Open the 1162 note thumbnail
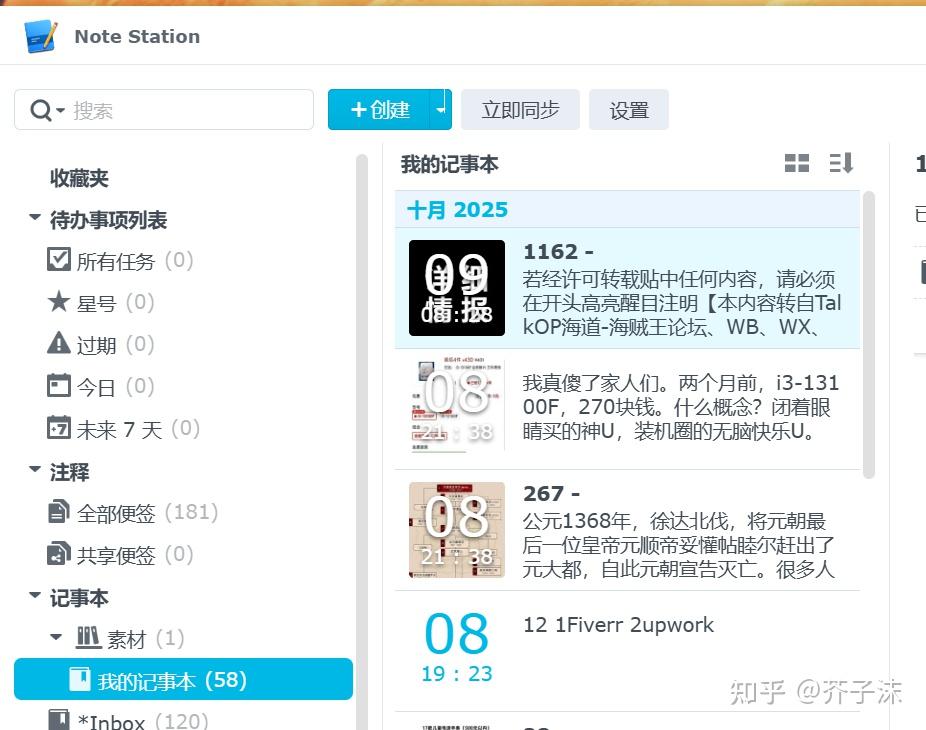The height and width of the screenshot is (730, 926). point(456,288)
